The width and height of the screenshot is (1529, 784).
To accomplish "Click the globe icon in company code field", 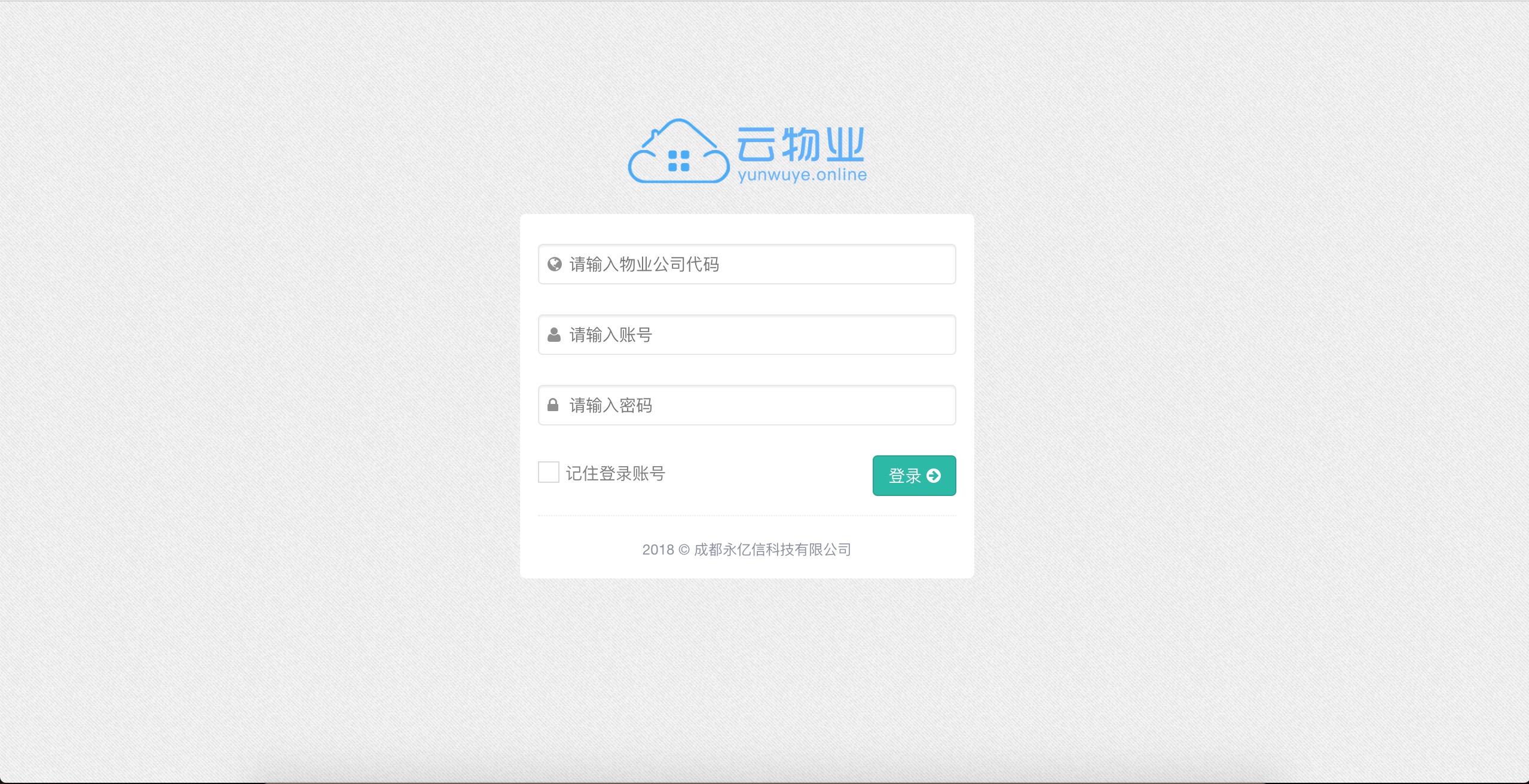I will 555,264.
